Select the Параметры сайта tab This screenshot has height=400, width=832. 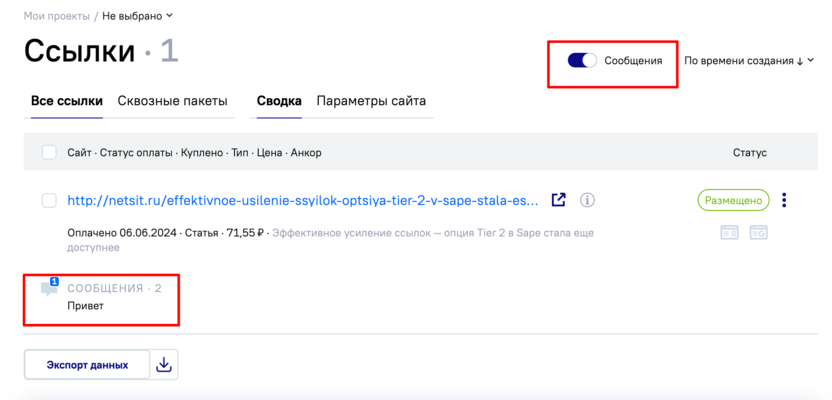(371, 101)
